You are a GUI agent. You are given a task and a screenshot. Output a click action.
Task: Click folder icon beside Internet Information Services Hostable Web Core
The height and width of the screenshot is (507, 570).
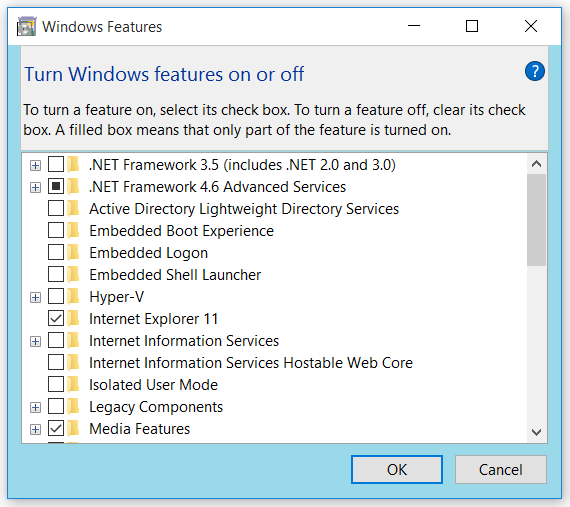(73, 363)
